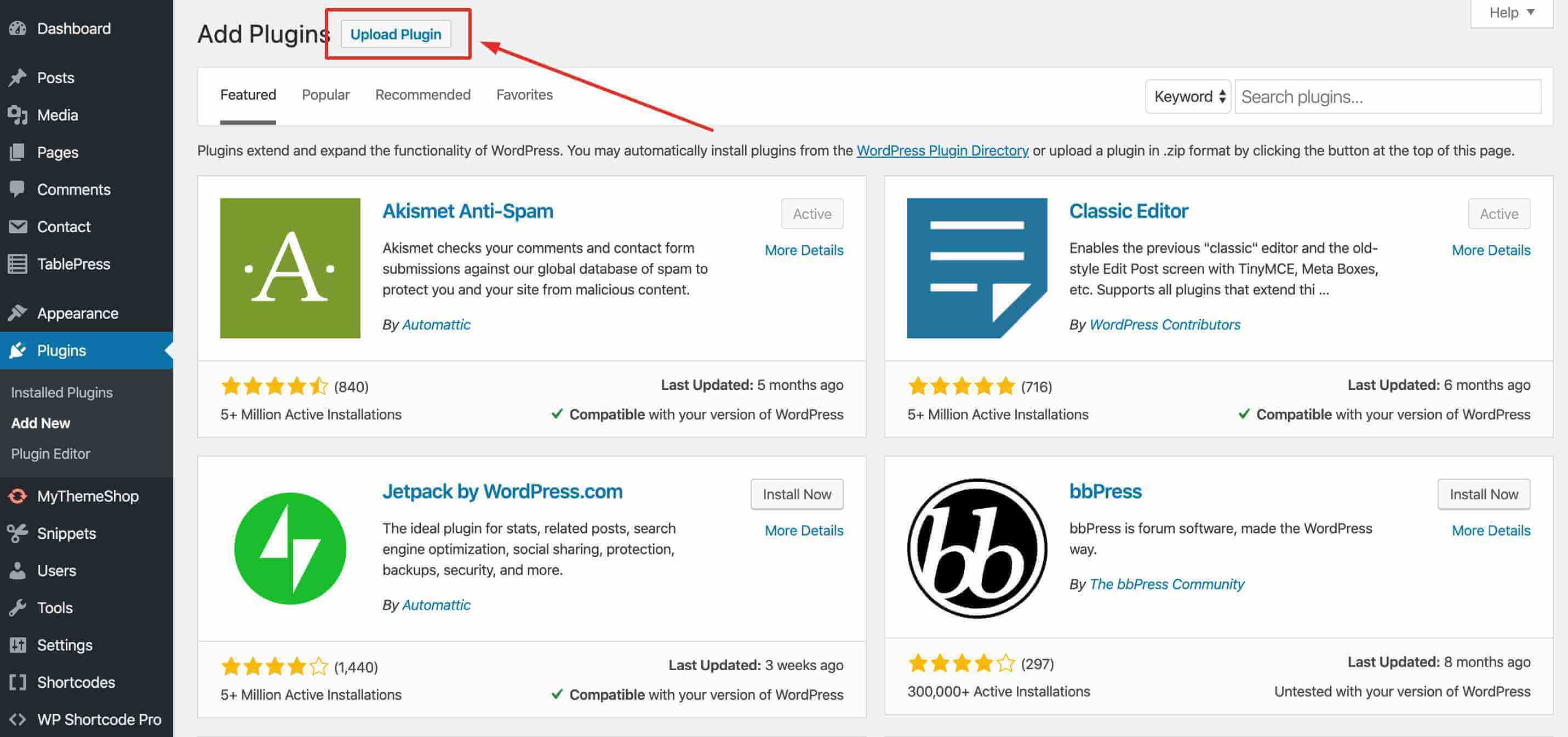Expand the Help dropdown panel
Screen dimensions: 1568x737
1512,13
